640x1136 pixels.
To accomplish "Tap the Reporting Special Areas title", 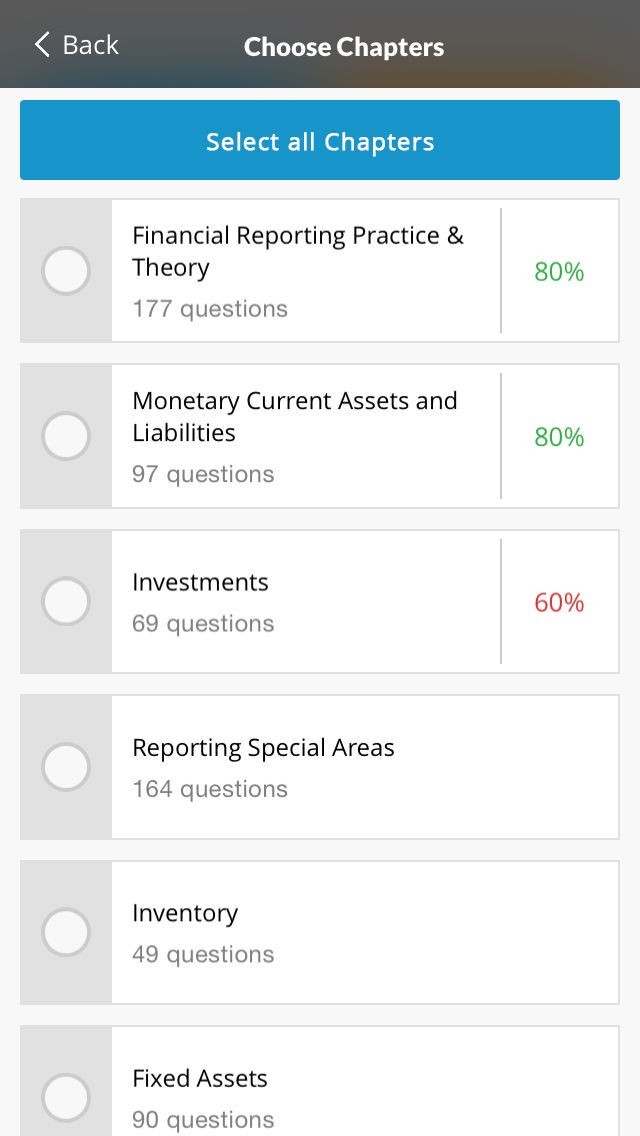I will point(263,748).
